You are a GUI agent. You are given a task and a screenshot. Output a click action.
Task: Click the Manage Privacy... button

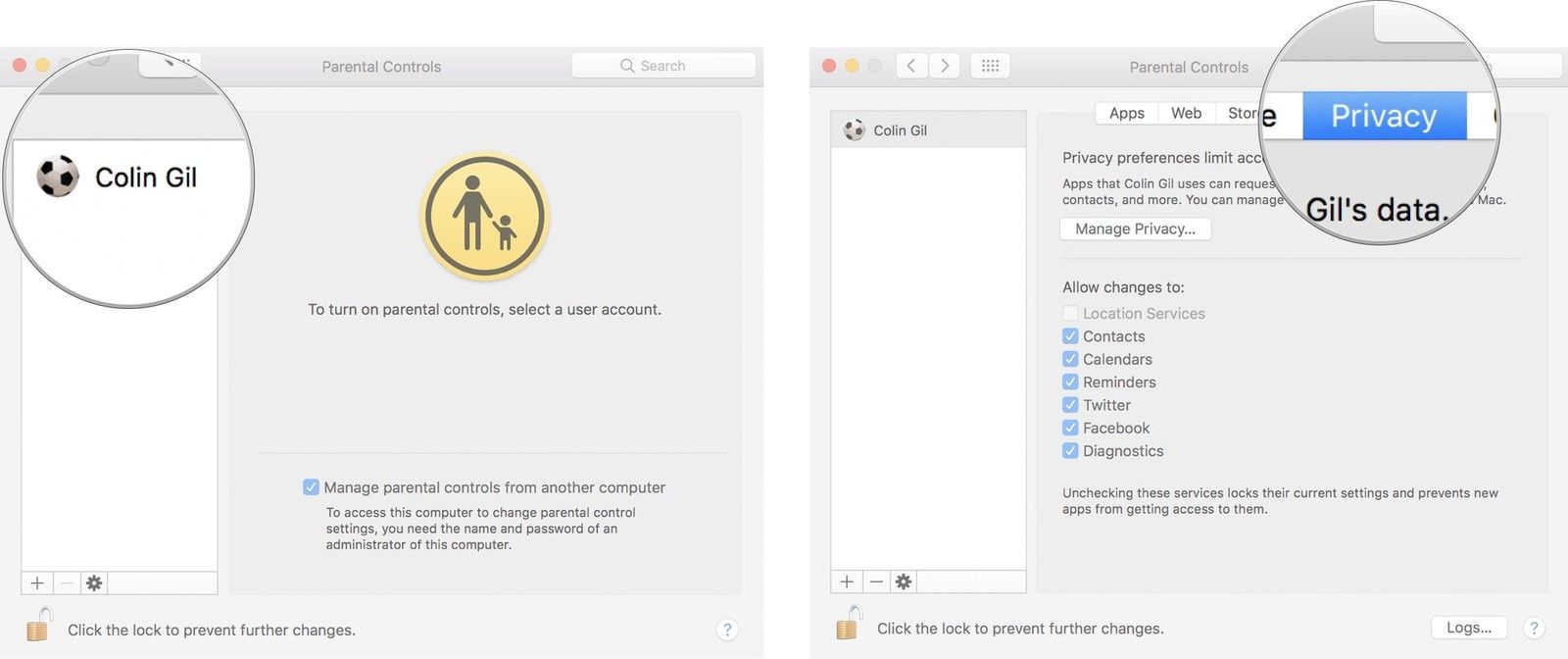click(1135, 228)
